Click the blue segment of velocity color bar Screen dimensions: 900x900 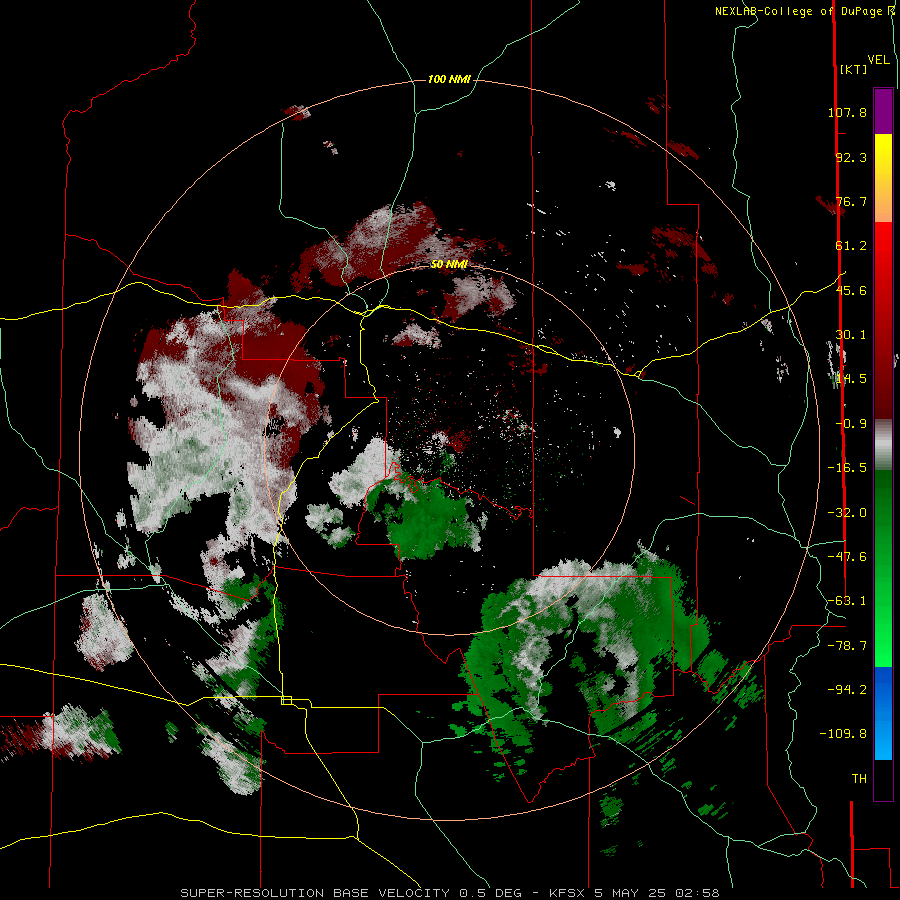(883, 713)
